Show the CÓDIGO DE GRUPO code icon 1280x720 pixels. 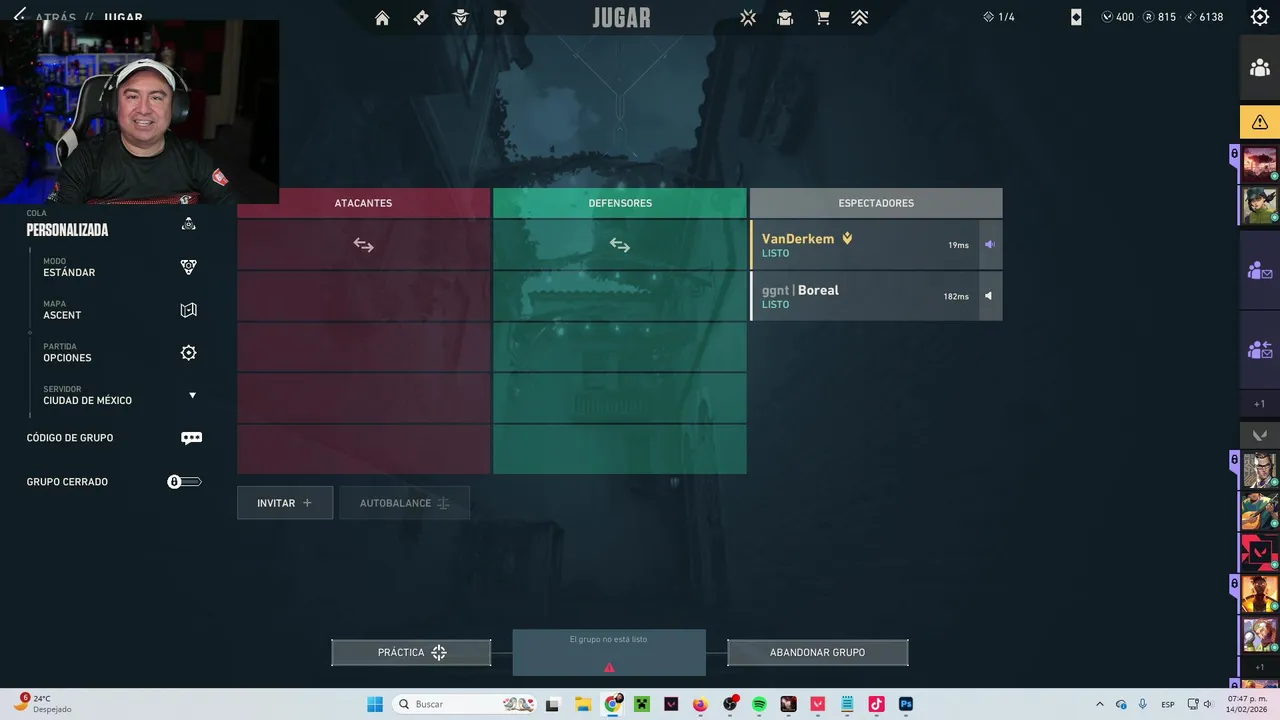(x=191, y=438)
